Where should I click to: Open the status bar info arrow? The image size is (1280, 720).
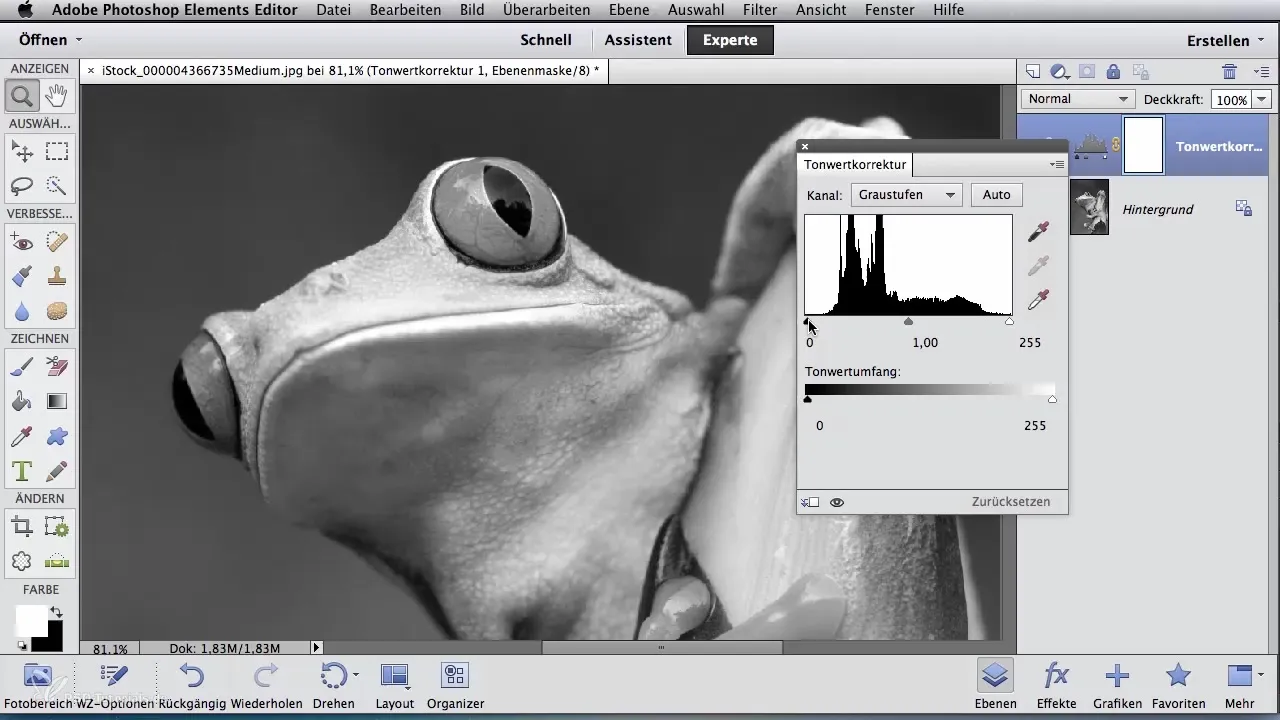[317, 648]
